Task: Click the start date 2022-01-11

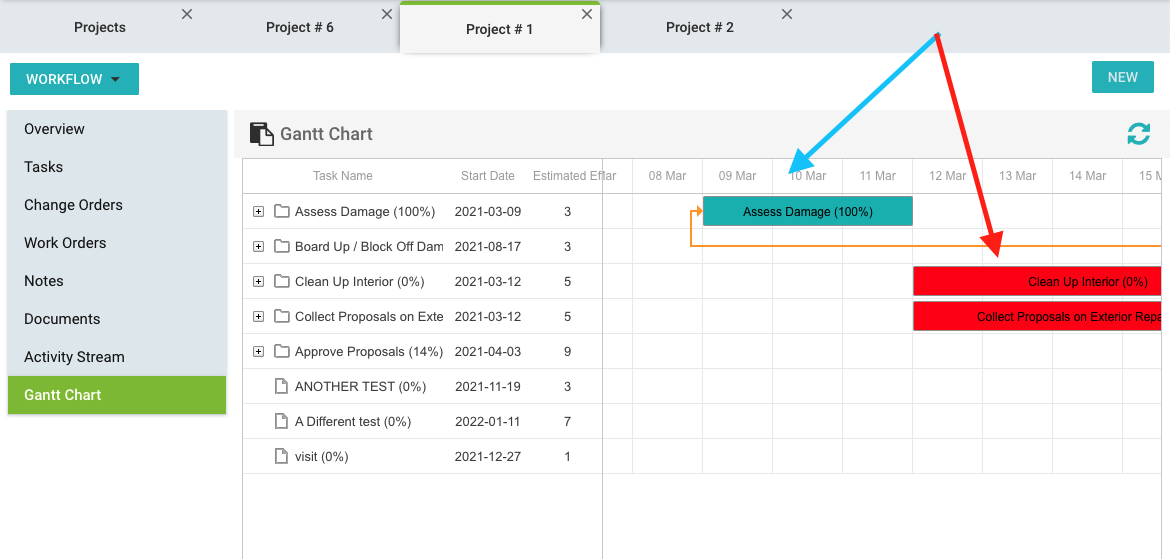Action: (x=488, y=422)
